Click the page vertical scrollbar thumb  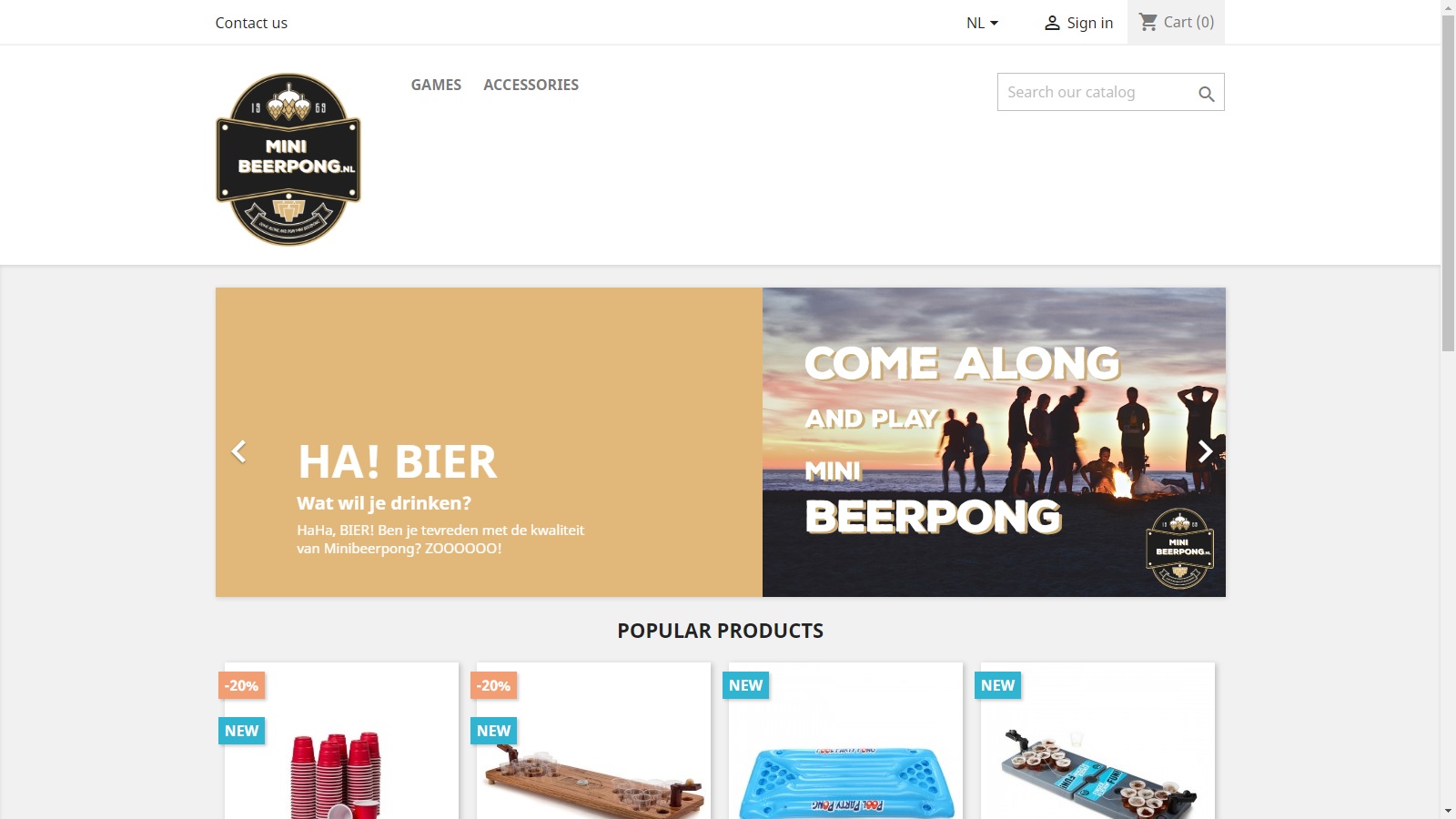[x=1448, y=182]
